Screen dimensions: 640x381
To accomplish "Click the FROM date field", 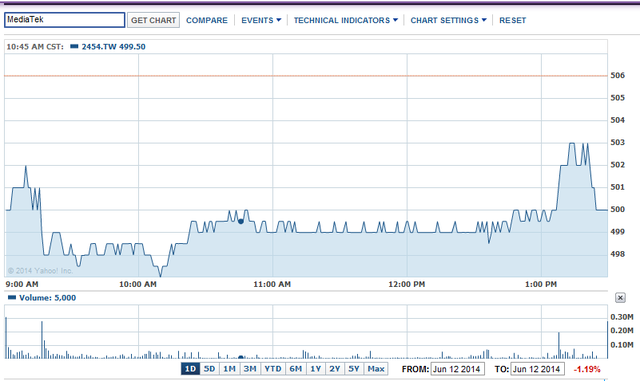I will (458, 369).
